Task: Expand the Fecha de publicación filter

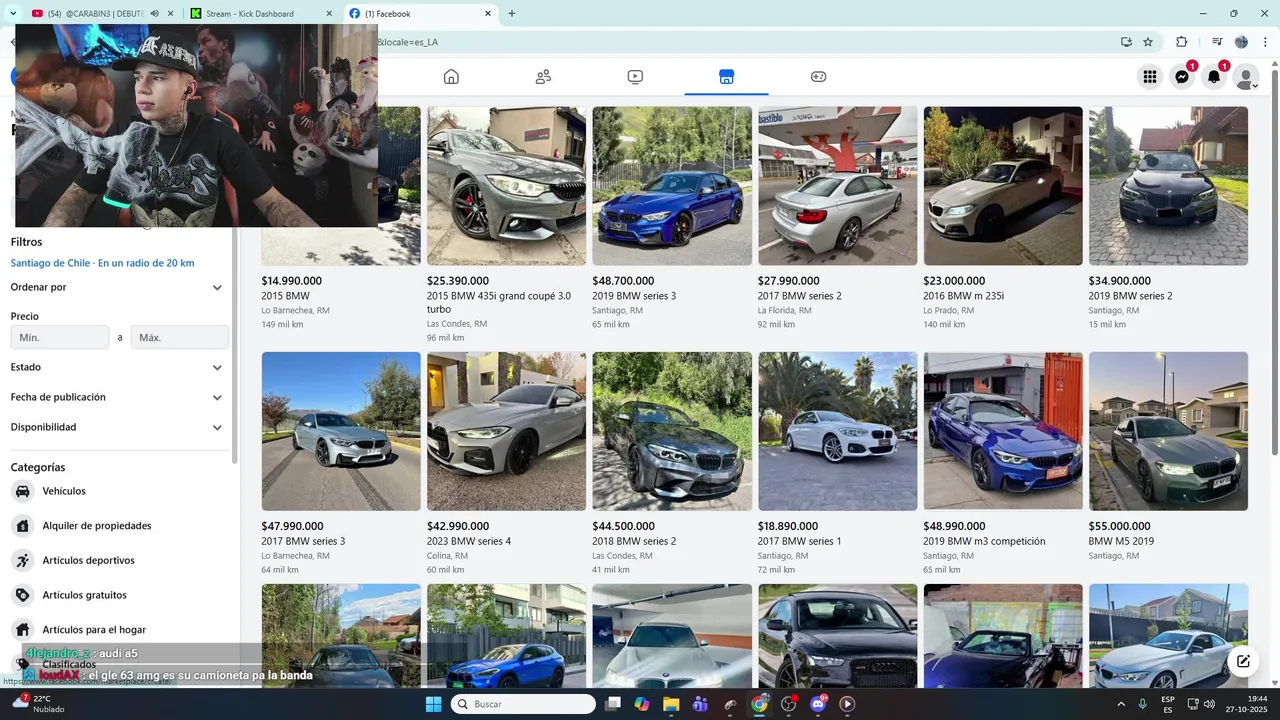Action: 217,398
